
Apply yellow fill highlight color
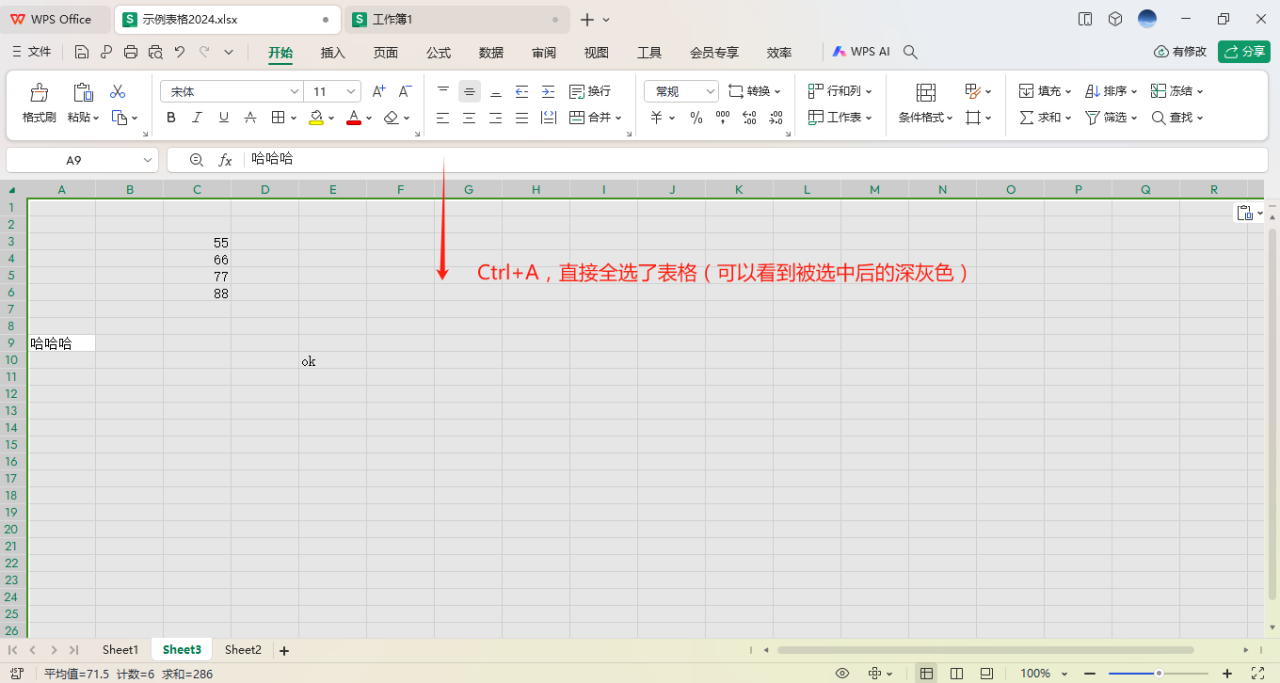coord(316,118)
